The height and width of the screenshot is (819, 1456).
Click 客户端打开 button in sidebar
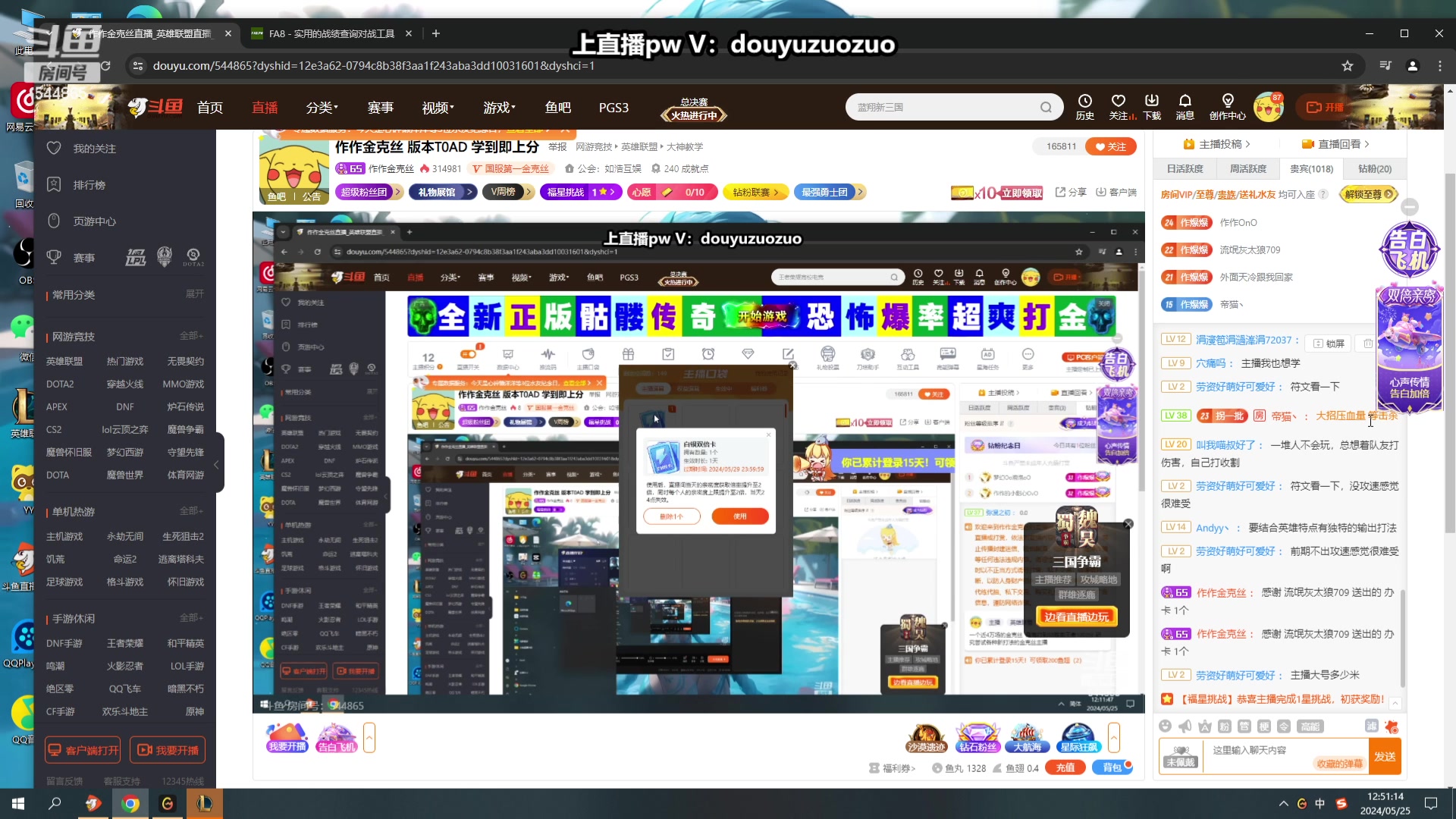tap(83, 750)
